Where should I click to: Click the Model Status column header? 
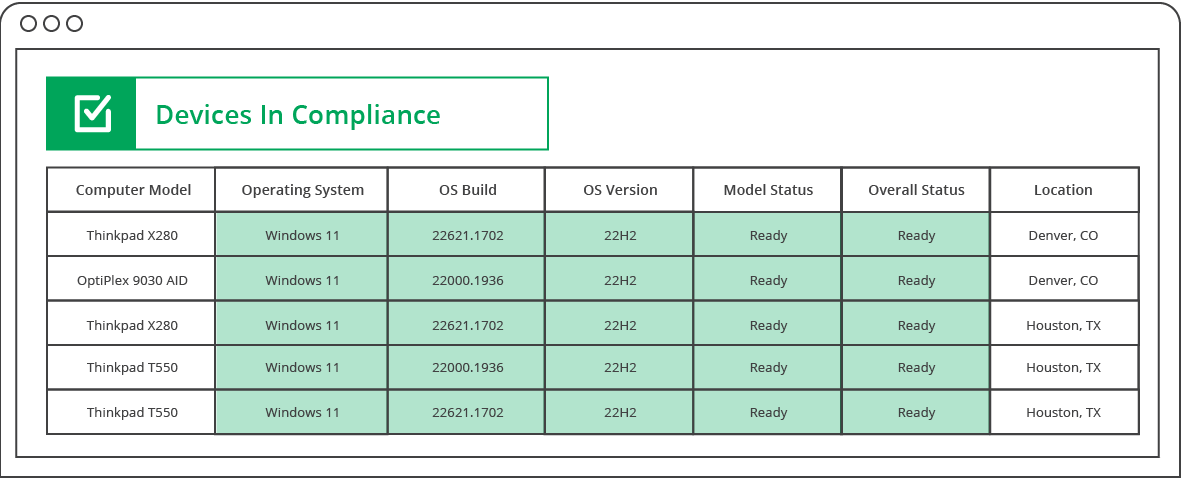(768, 190)
